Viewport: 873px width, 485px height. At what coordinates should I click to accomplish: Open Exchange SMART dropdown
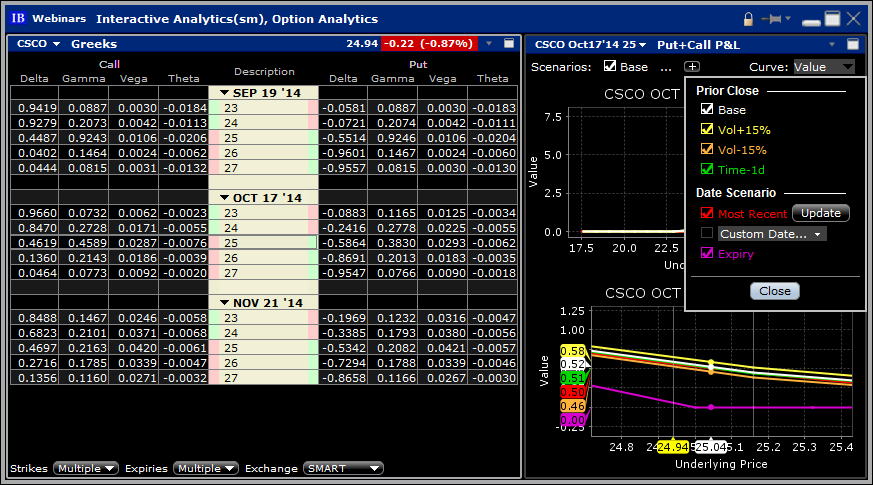[x=343, y=469]
